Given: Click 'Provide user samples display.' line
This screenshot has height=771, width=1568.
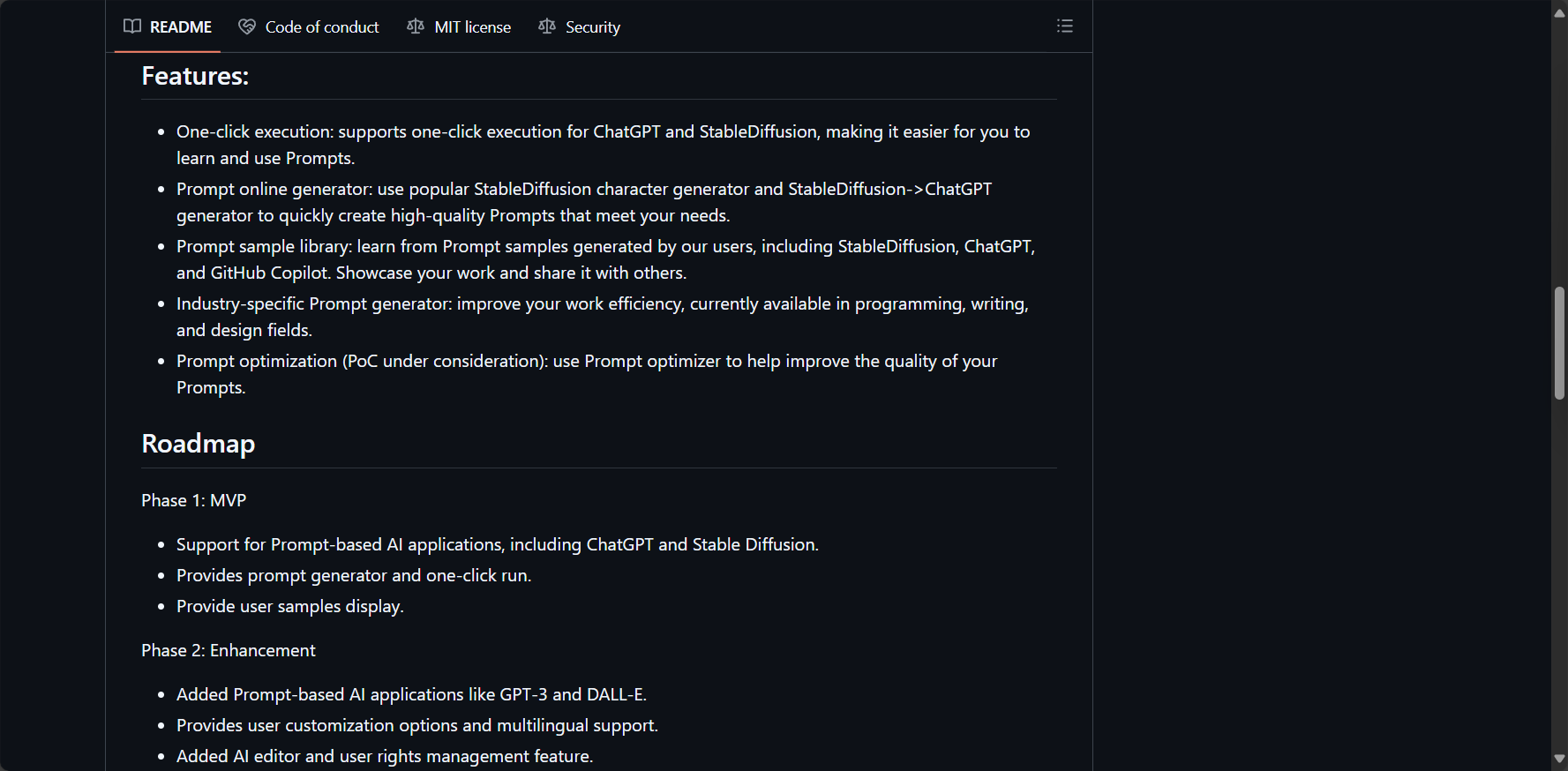Looking at the screenshot, I should point(290,606).
